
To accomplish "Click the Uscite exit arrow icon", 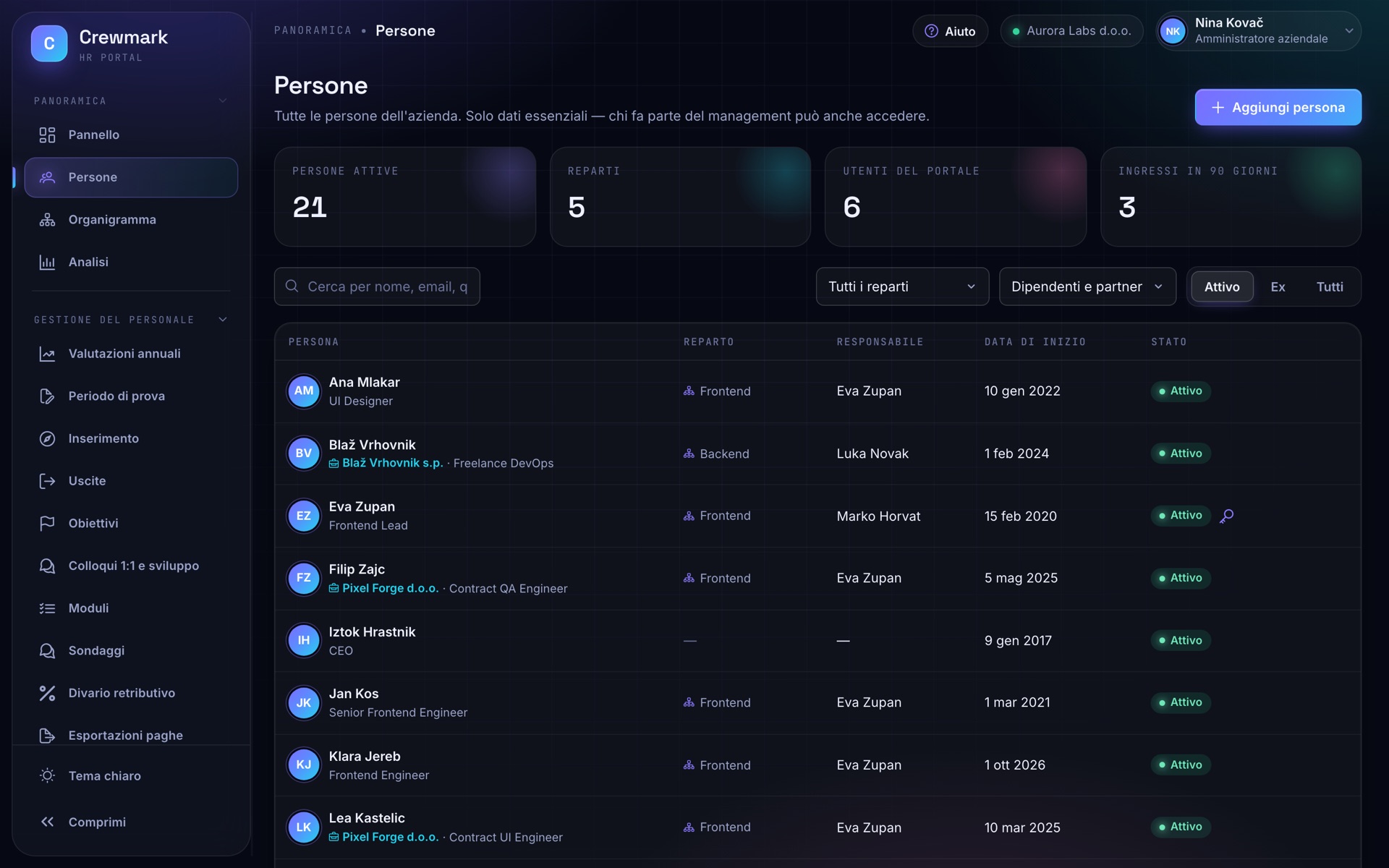I will coord(47,481).
